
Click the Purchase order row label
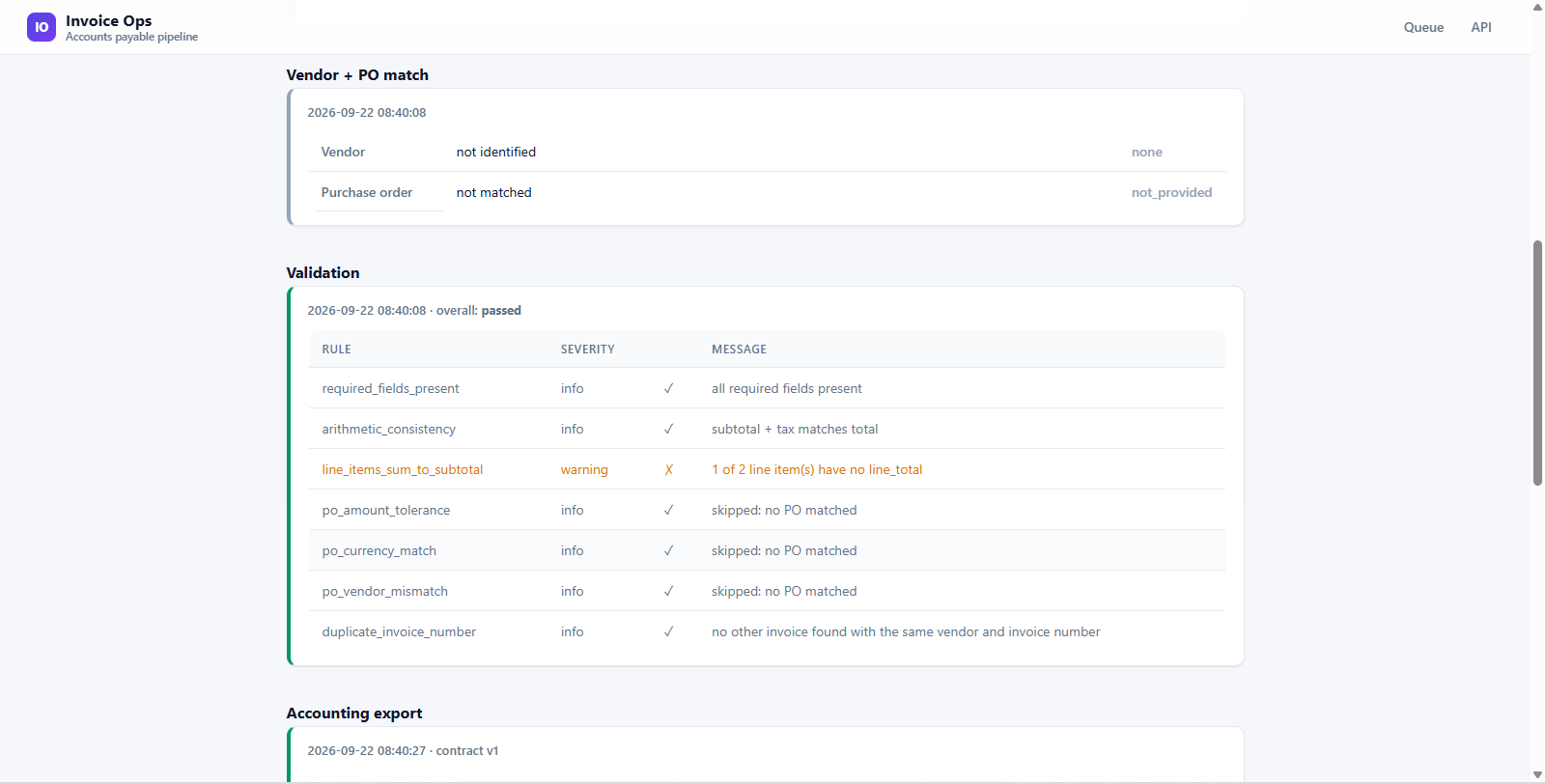367,192
